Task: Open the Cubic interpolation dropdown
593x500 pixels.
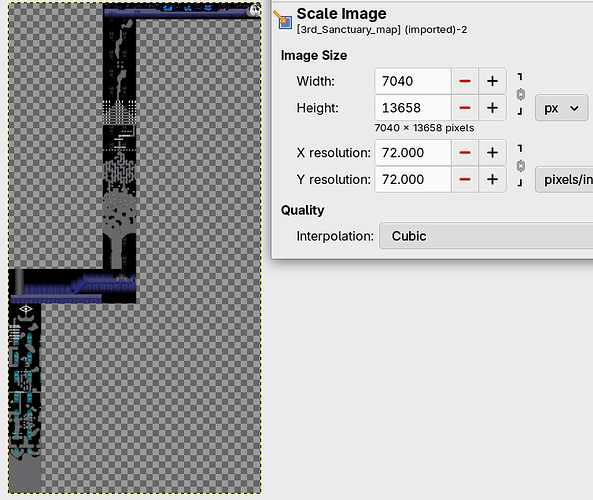Action: click(x=486, y=236)
